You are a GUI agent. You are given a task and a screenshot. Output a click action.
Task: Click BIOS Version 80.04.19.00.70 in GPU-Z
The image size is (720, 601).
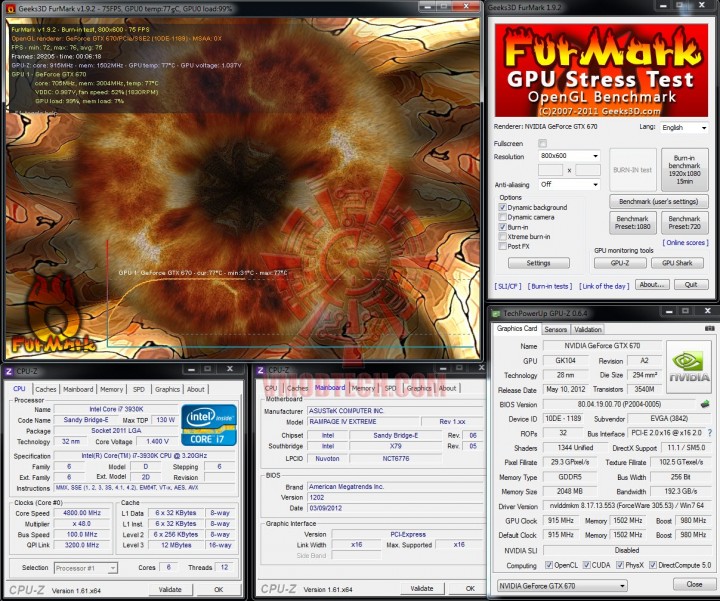click(619, 404)
